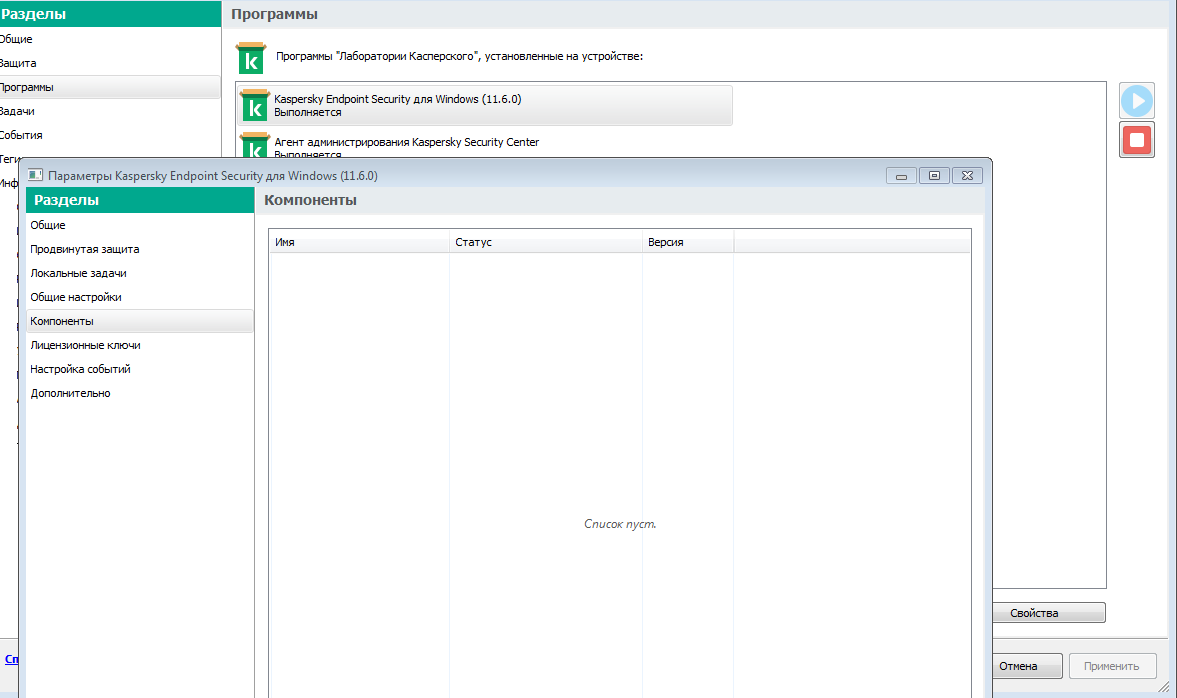The image size is (1177, 698).
Task: Click the Kaspersky logo icon beside the Программы description
Action: tap(251, 59)
